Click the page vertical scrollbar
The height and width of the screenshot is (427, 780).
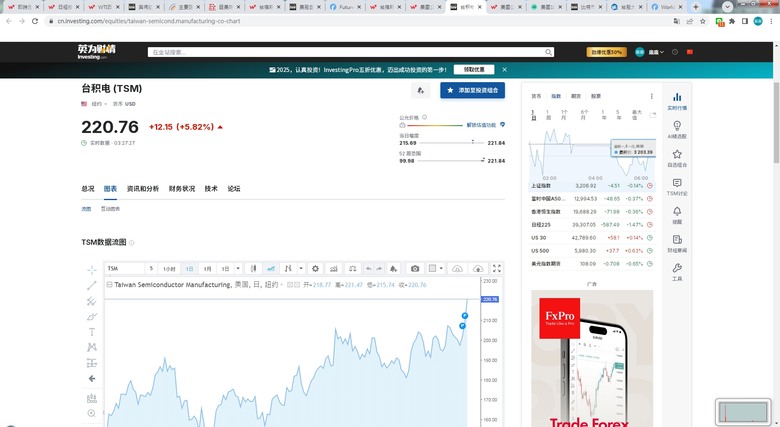click(776, 123)
